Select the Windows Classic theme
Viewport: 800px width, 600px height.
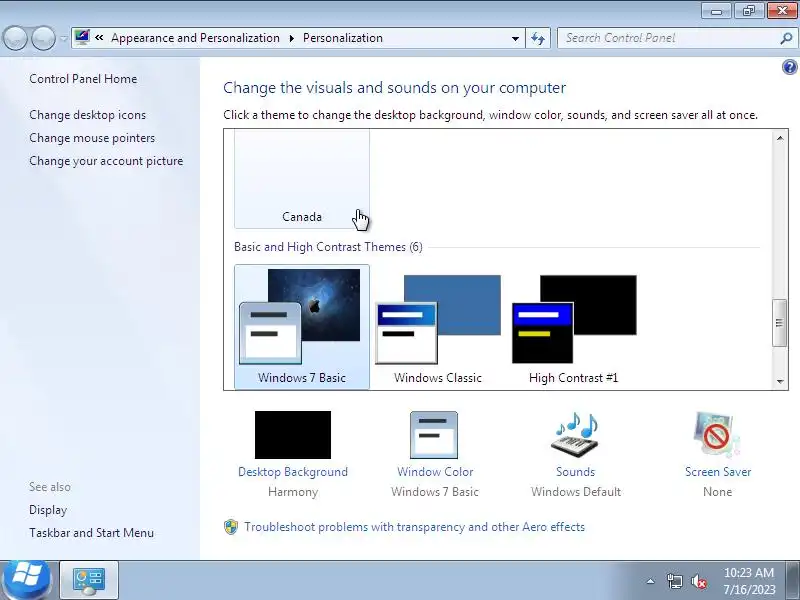click(438, 327)
